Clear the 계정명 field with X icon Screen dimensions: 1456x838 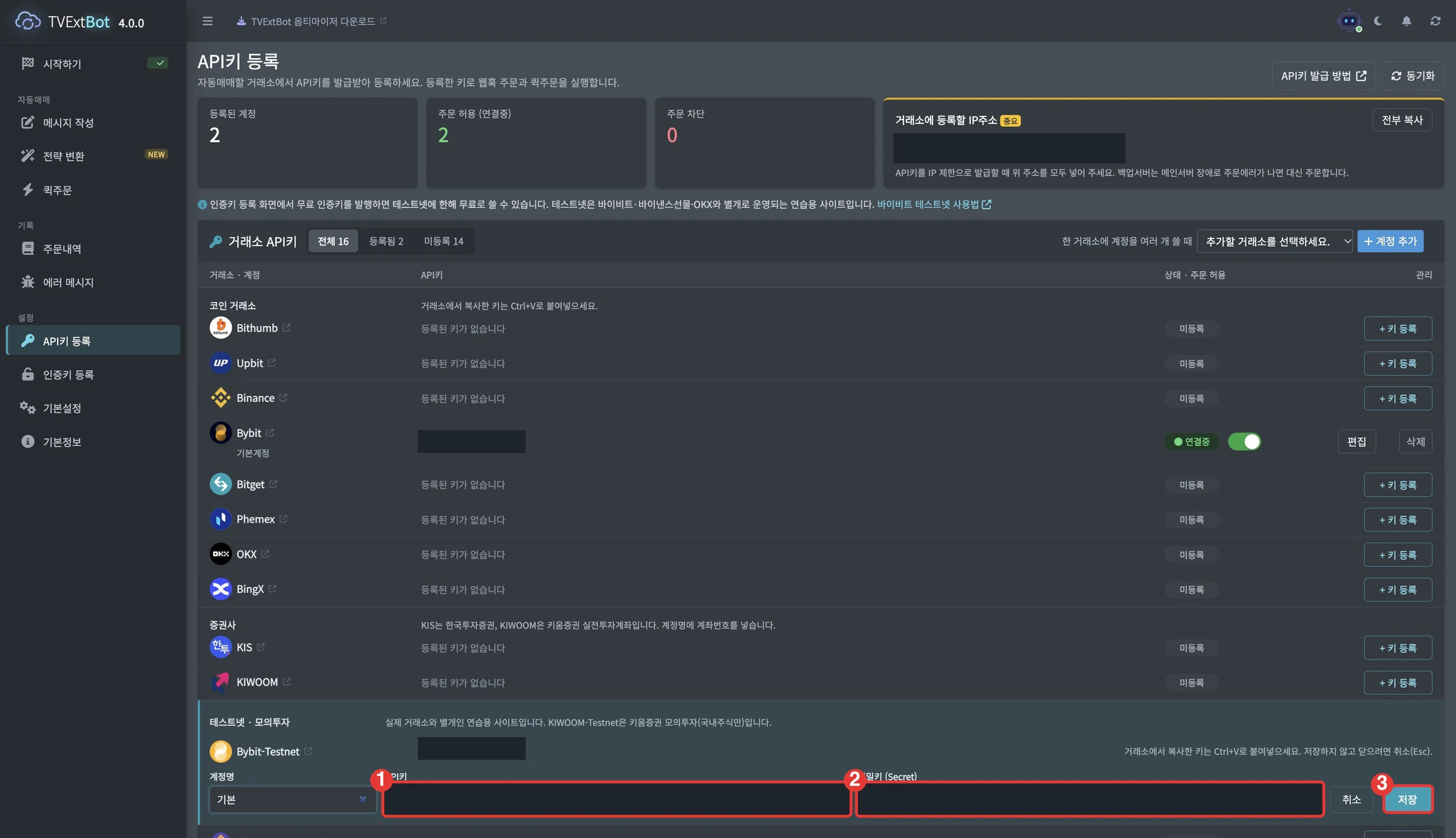pyautogui.click(x=363, y=799)
